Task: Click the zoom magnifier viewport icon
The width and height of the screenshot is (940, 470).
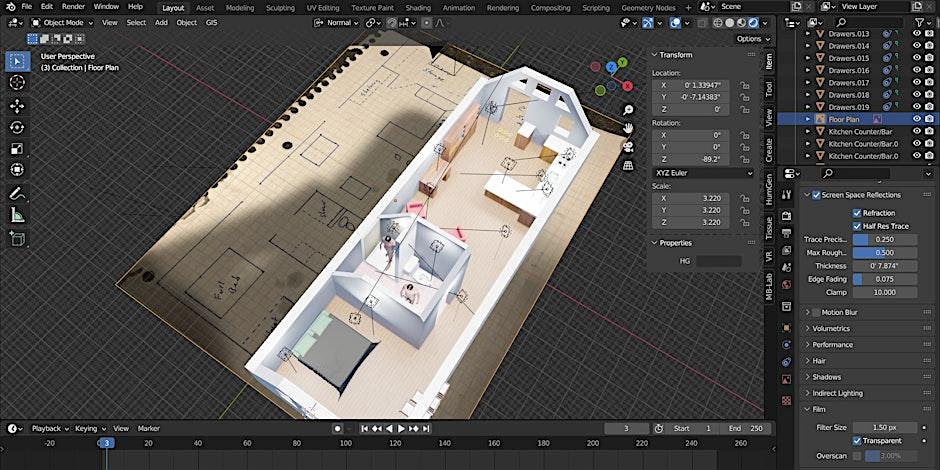Action: point(628,110)
